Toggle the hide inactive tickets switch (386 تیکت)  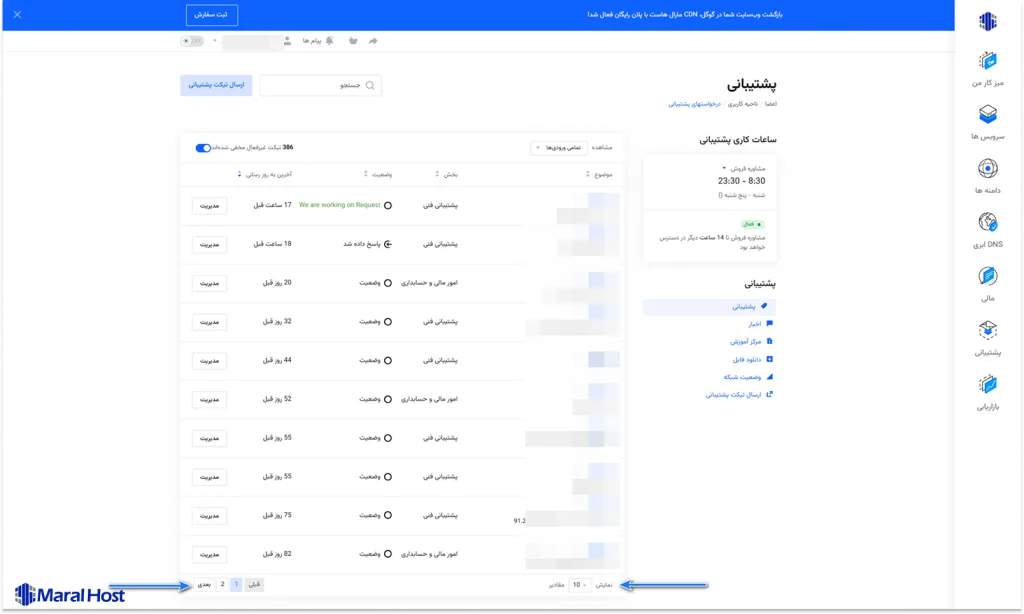203,148
